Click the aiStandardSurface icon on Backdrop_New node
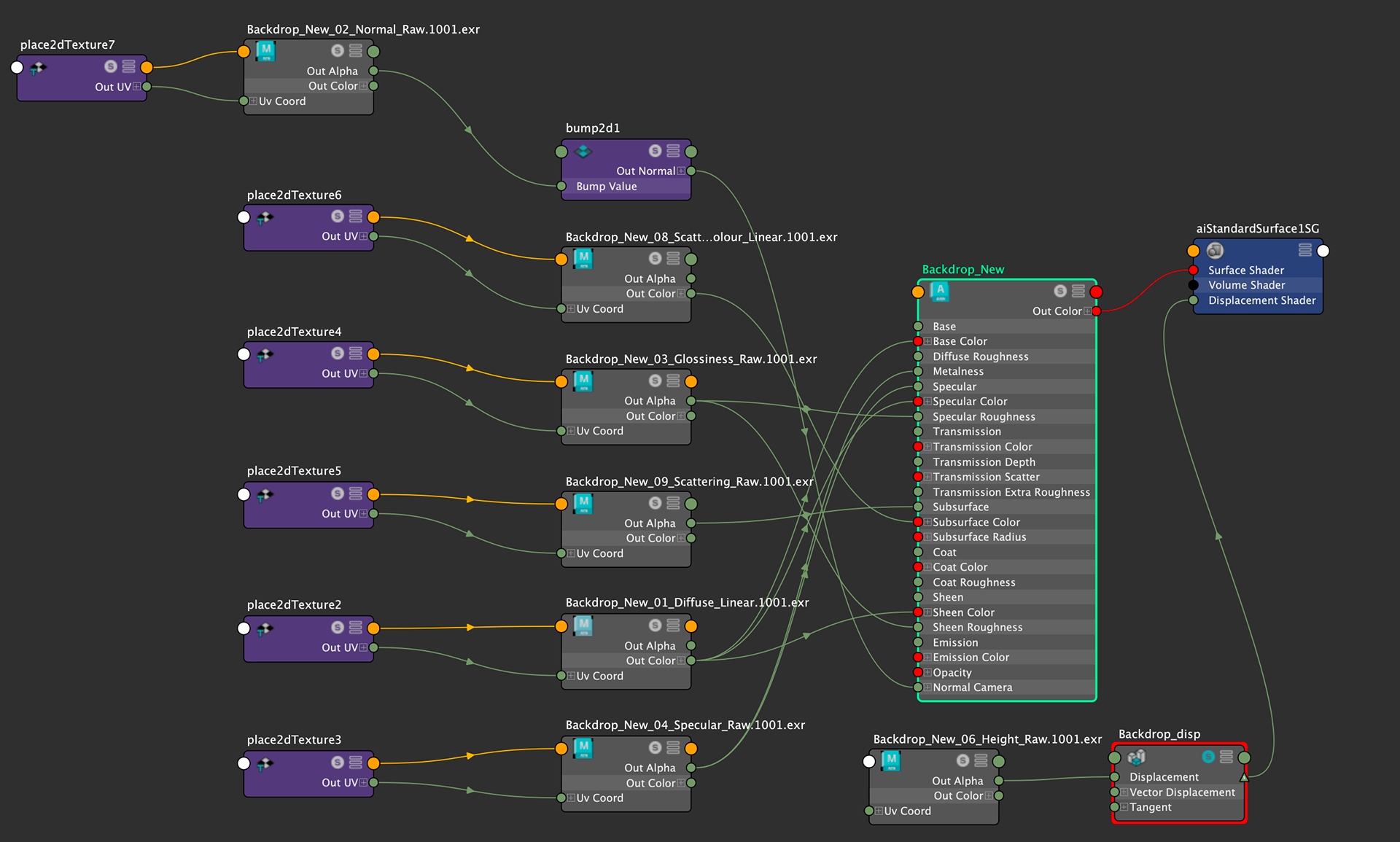This screenshot has height=842, width=1400. 940,291
